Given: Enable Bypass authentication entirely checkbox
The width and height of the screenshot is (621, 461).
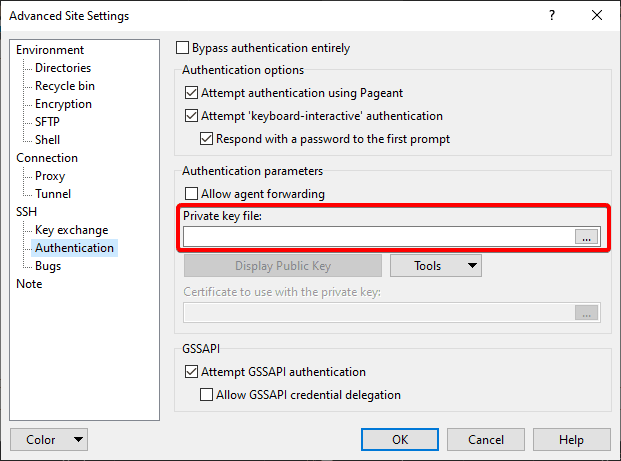Looking at the screenshot, I should pos(183,48).
